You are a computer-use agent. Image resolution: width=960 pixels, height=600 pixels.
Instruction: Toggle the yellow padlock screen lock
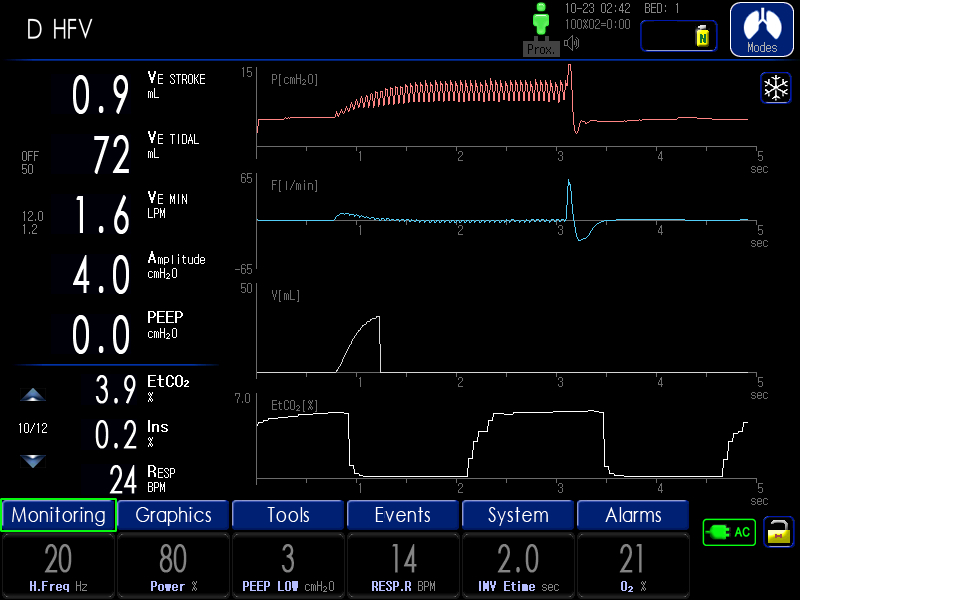778,532
